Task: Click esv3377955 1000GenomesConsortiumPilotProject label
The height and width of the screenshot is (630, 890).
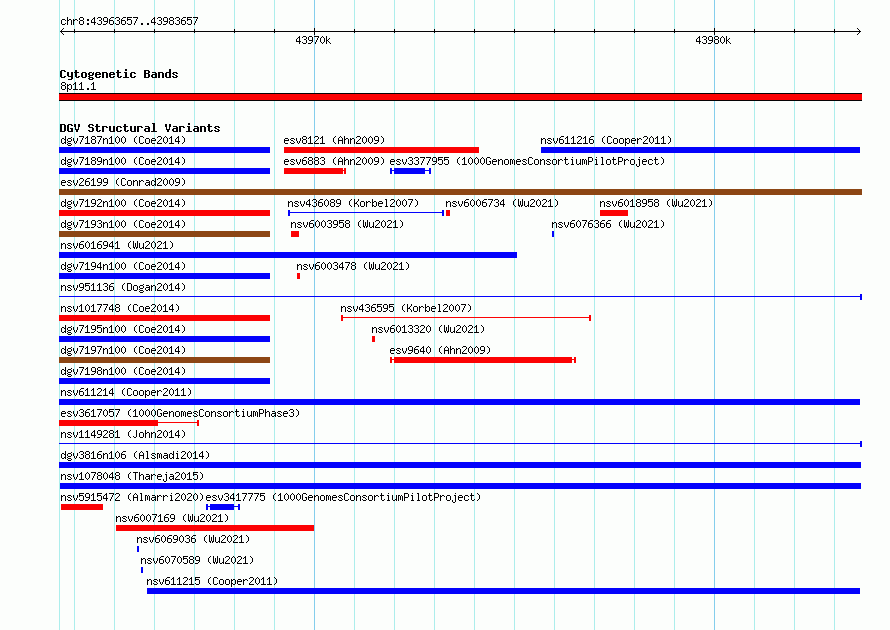Action: pos(527,161)
